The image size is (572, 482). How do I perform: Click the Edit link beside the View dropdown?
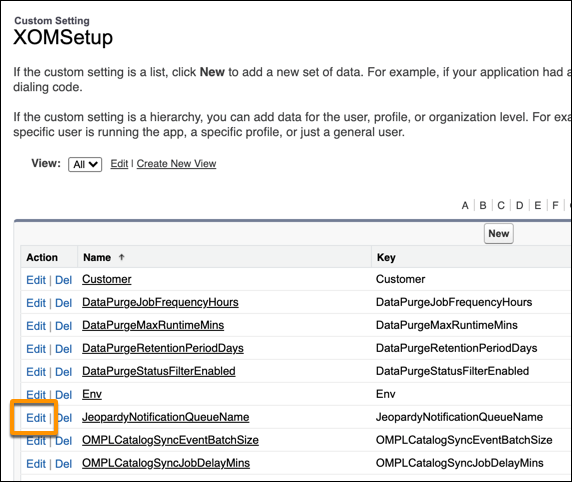(119, 163)
